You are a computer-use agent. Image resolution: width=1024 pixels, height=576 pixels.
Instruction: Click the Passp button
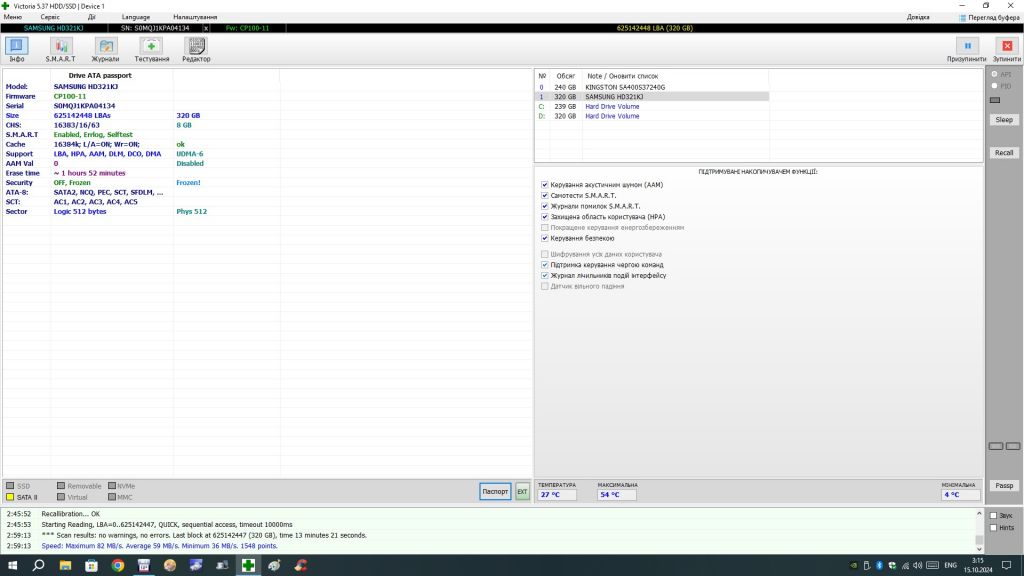coord(1004,486)
